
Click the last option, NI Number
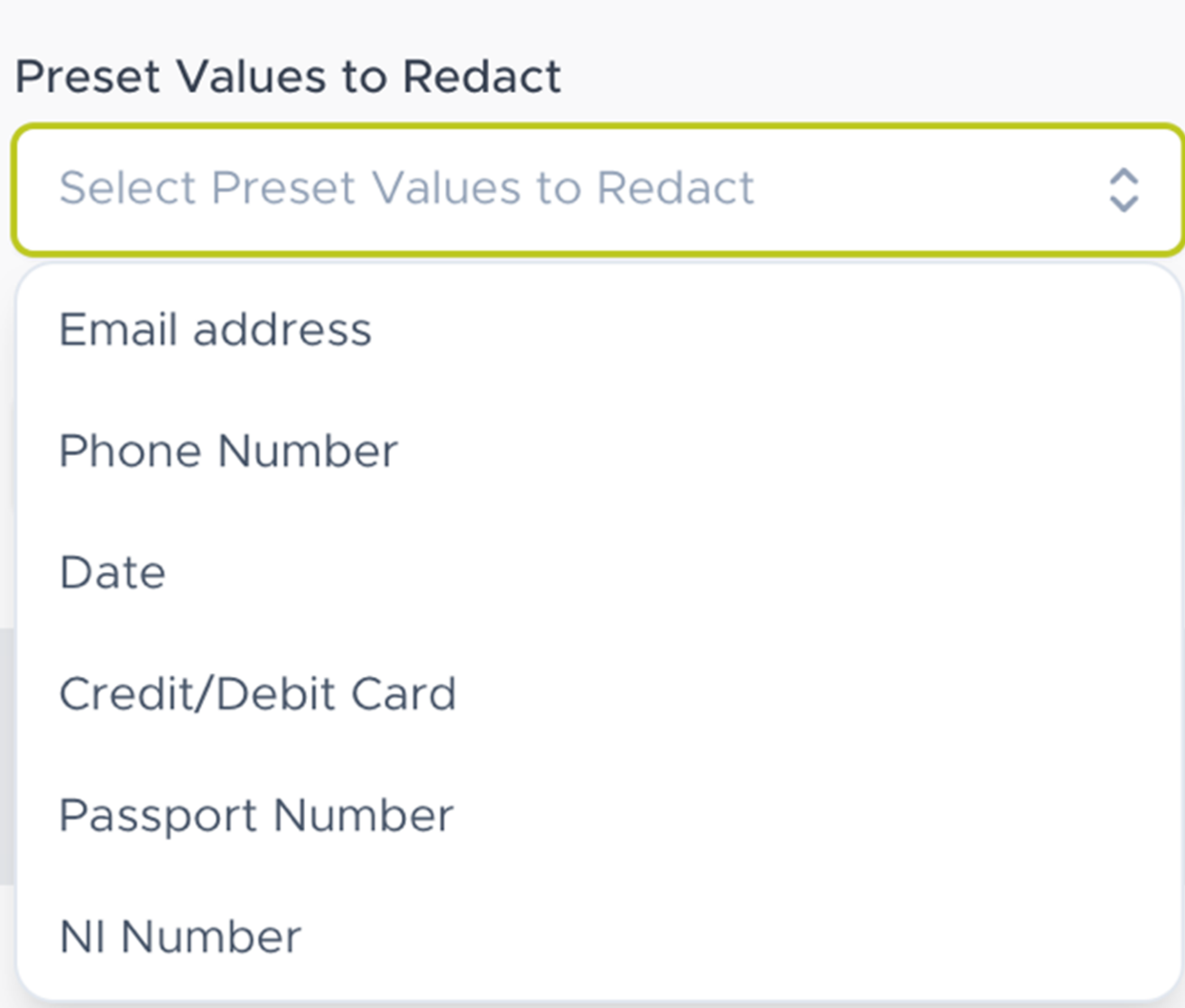[181, 937]
